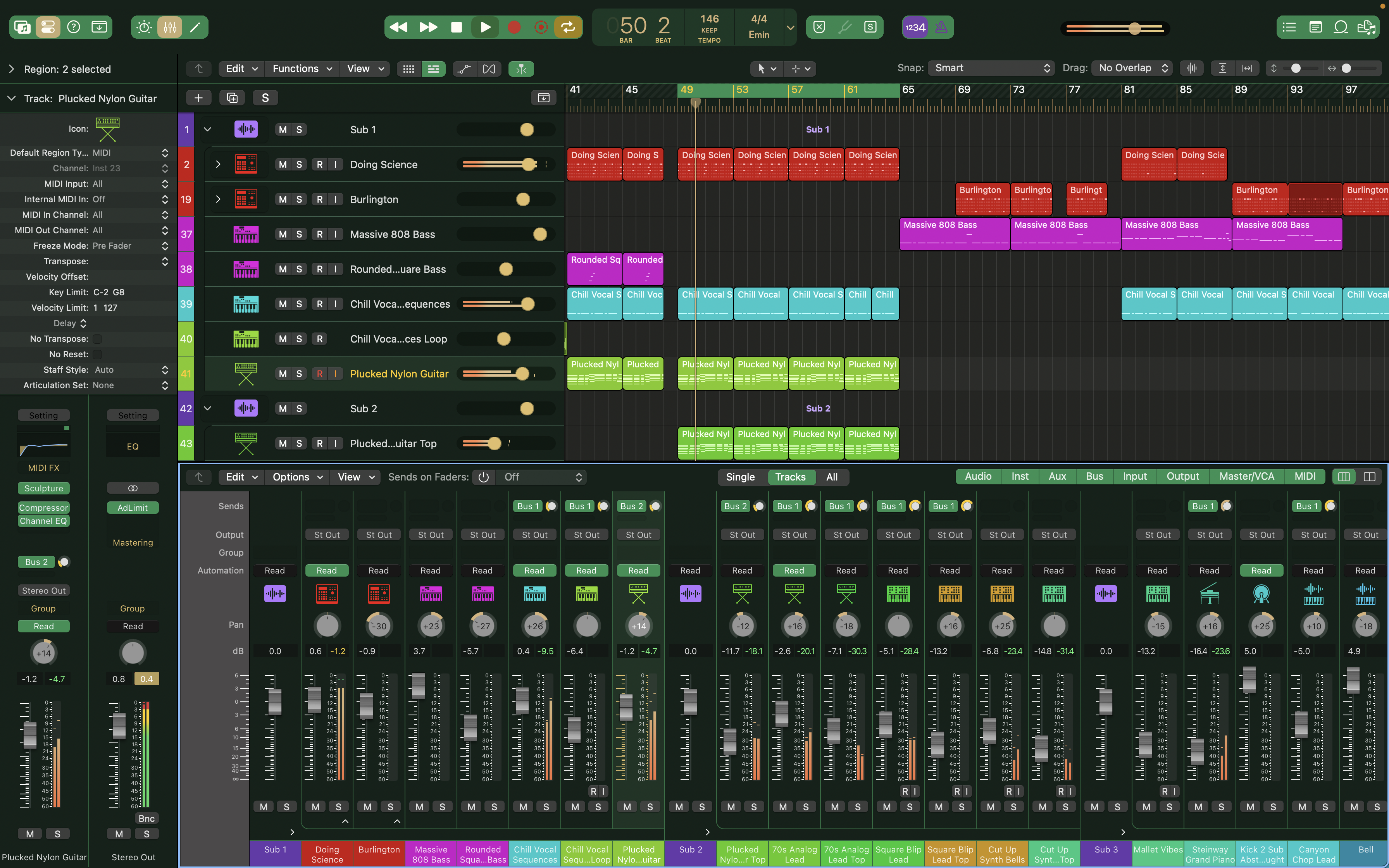The image size is (1389, 868).
Task: Open the Drag No Overlap dropdown
Action: [x=1131, y=68]
